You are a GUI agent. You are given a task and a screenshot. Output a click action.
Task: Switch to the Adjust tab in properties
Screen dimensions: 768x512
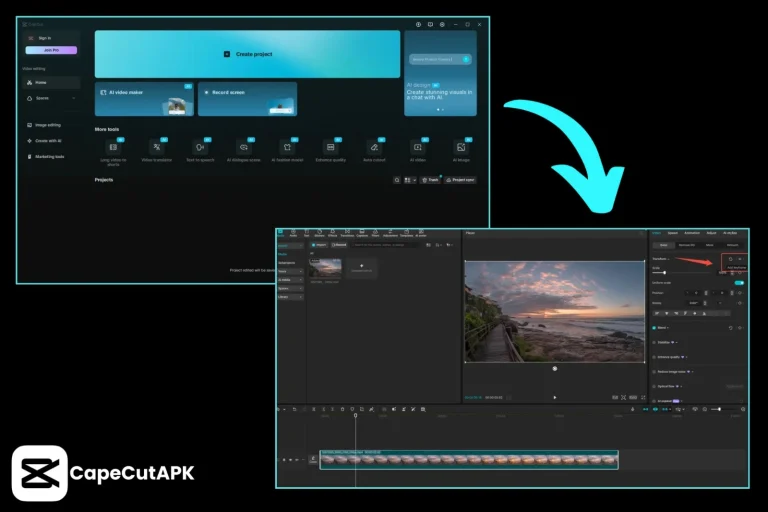point(711,233)
